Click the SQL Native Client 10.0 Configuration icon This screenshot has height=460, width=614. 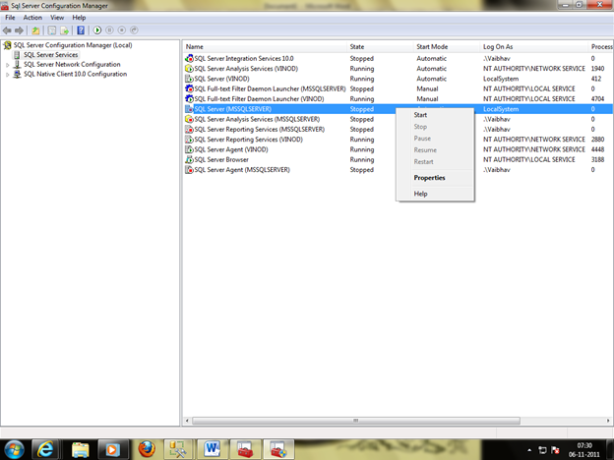click(x=17, y=74)
